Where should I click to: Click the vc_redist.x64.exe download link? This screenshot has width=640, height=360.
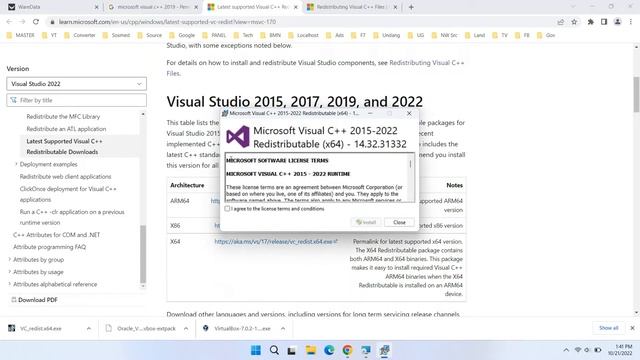coord(276,242)
